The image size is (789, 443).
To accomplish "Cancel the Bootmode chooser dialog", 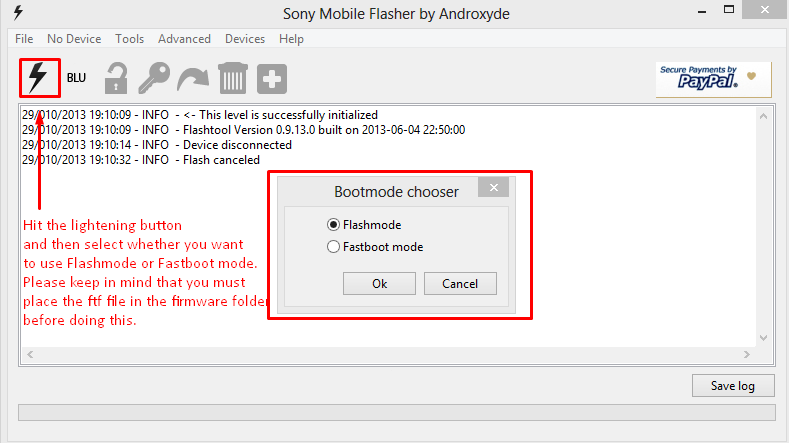I will 460,283.
